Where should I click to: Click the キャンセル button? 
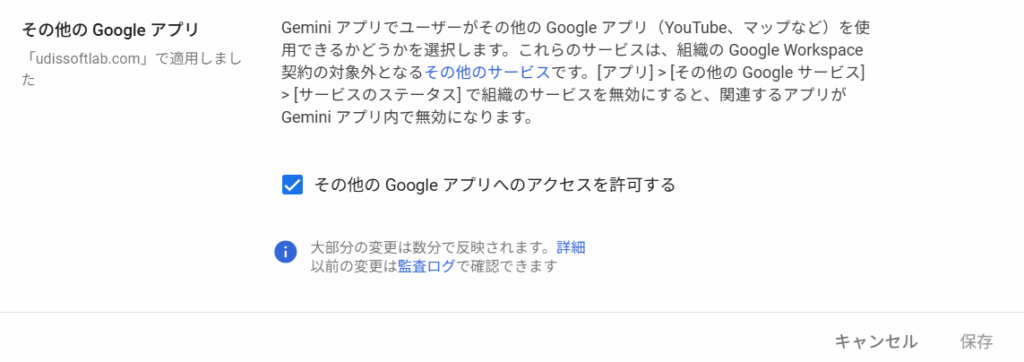[876, 341]
